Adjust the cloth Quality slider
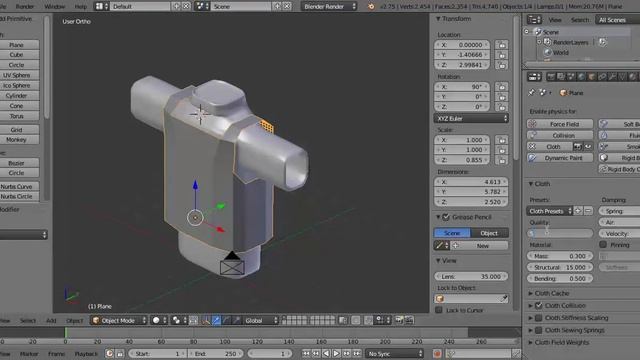Image resolution: width=640 pixels, height=360 pixels. 560,233
